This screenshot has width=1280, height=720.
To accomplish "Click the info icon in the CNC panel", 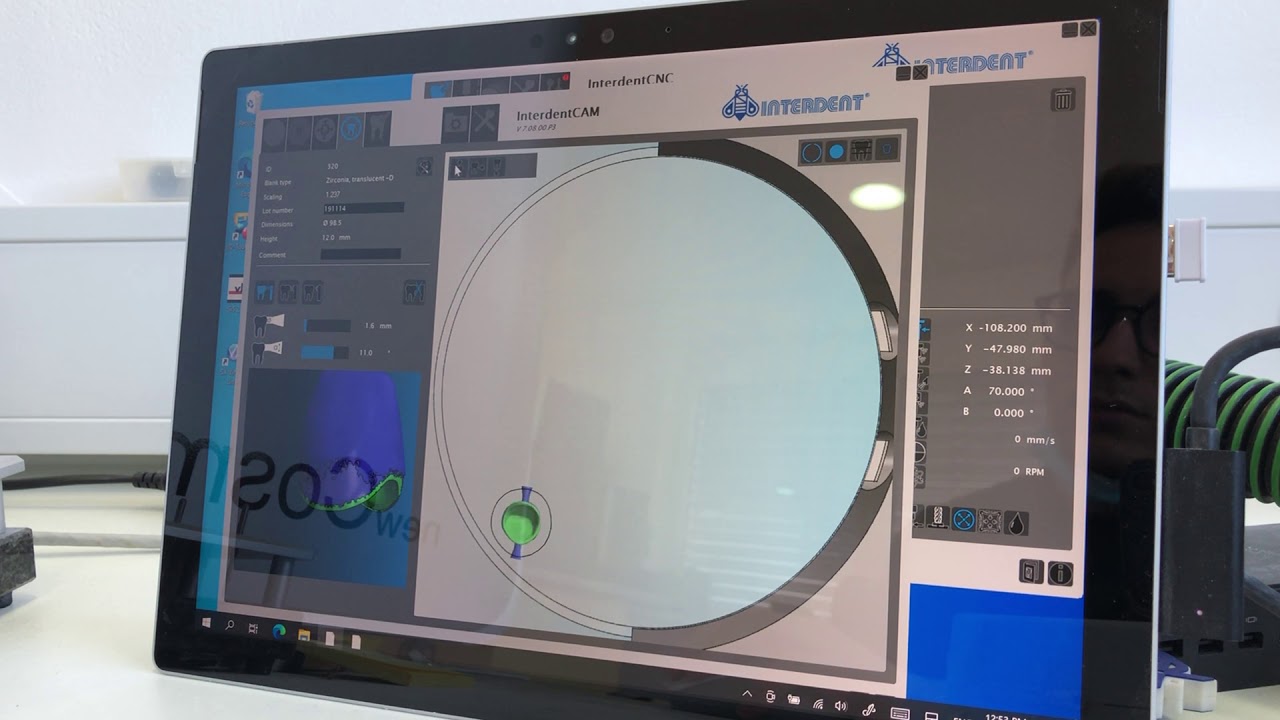I will point(1060,573).
